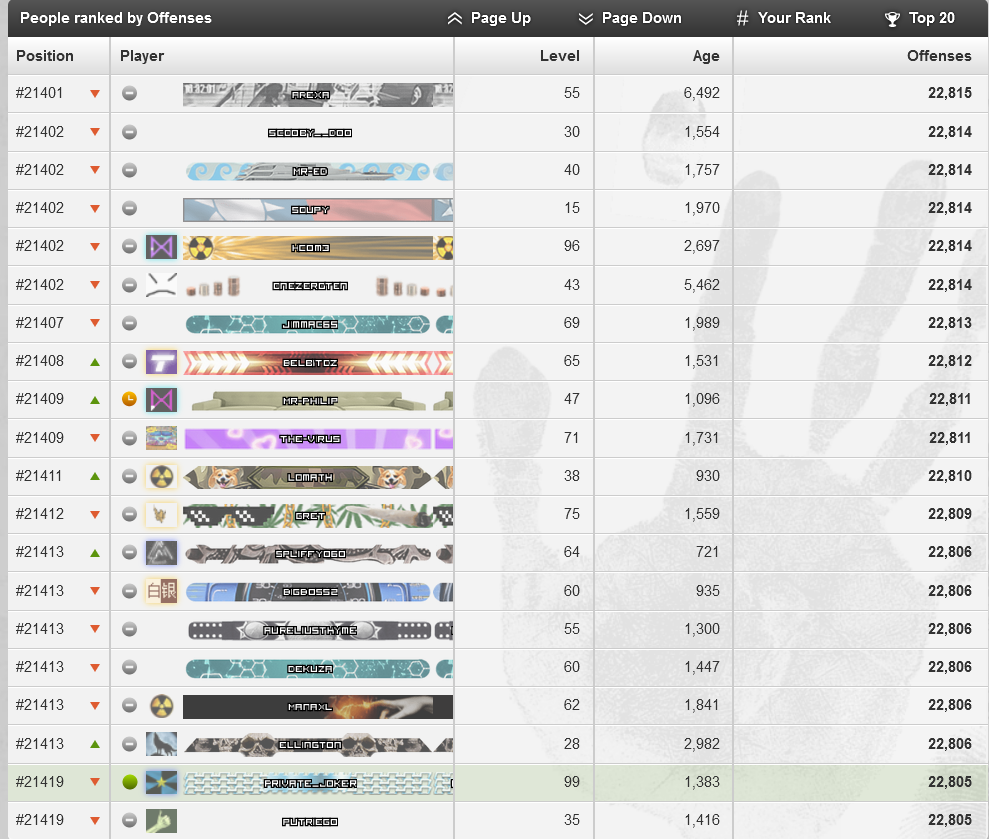Click the wolf faction icon beside ELLINGTON
989x839 pixels.
point(161,744)
